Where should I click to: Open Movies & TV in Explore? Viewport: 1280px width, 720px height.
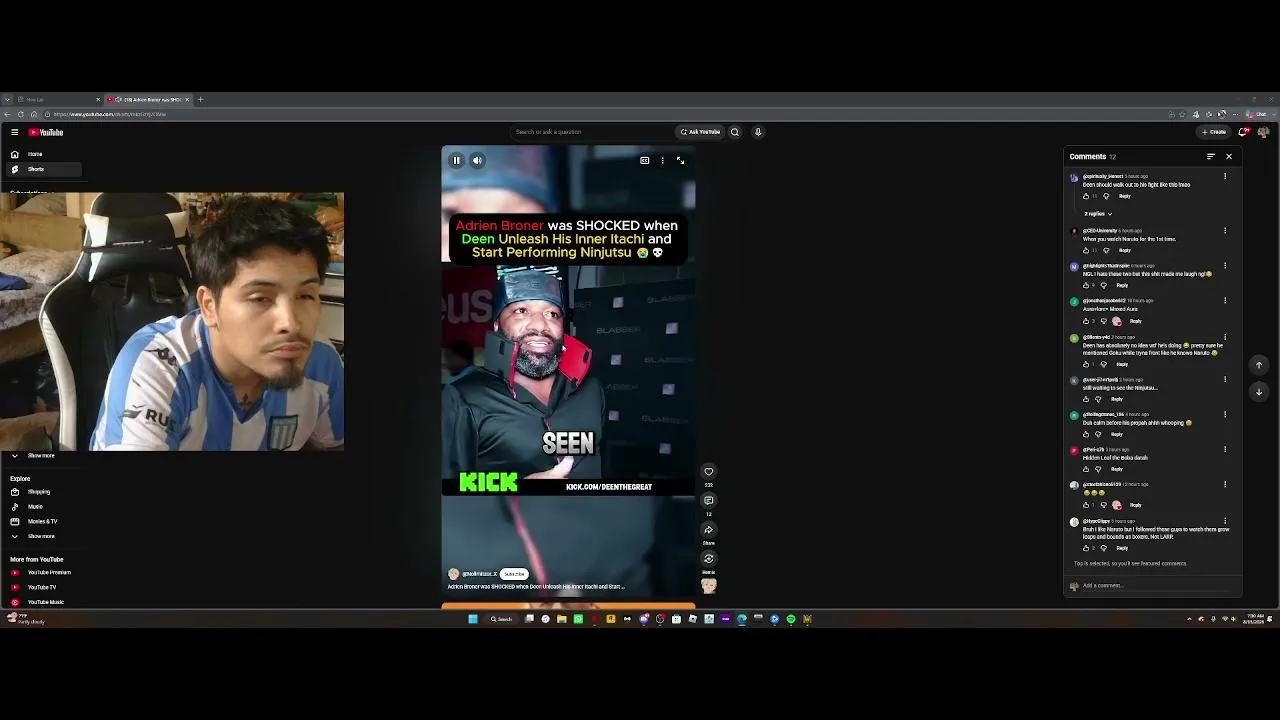pos(41,522)
